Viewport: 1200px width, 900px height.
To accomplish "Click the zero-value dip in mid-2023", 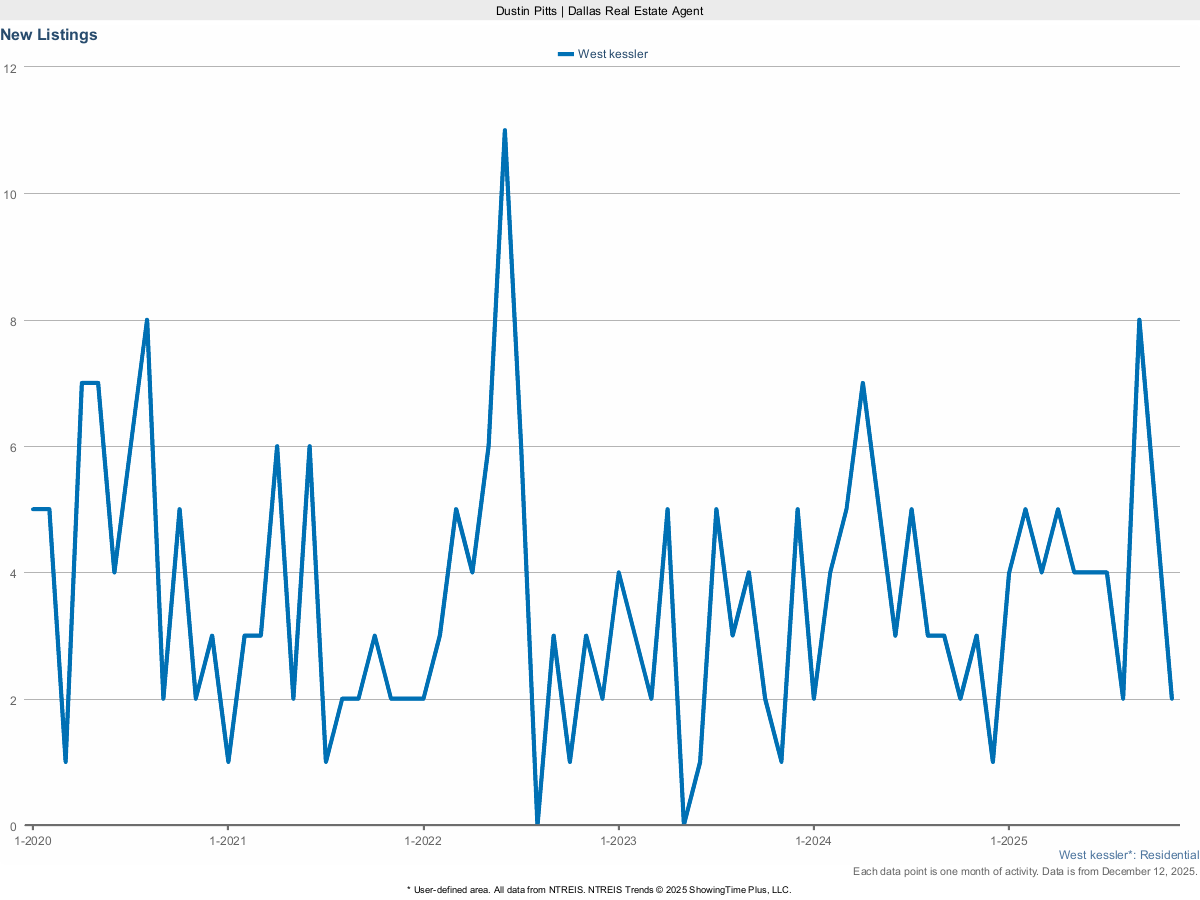I will coord(684,822).
